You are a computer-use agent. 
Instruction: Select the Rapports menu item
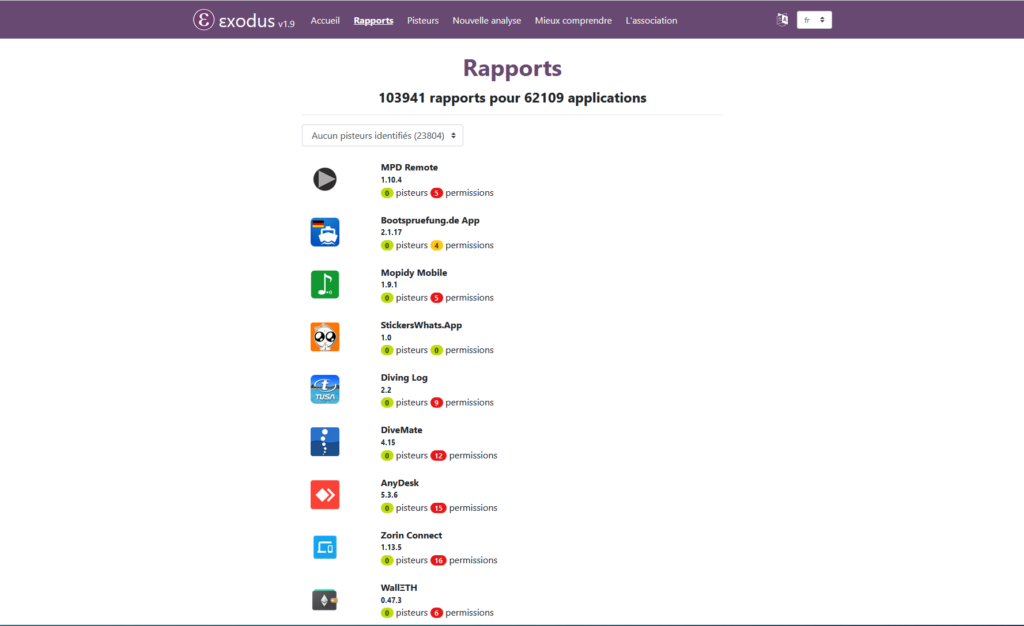(374, 20)
